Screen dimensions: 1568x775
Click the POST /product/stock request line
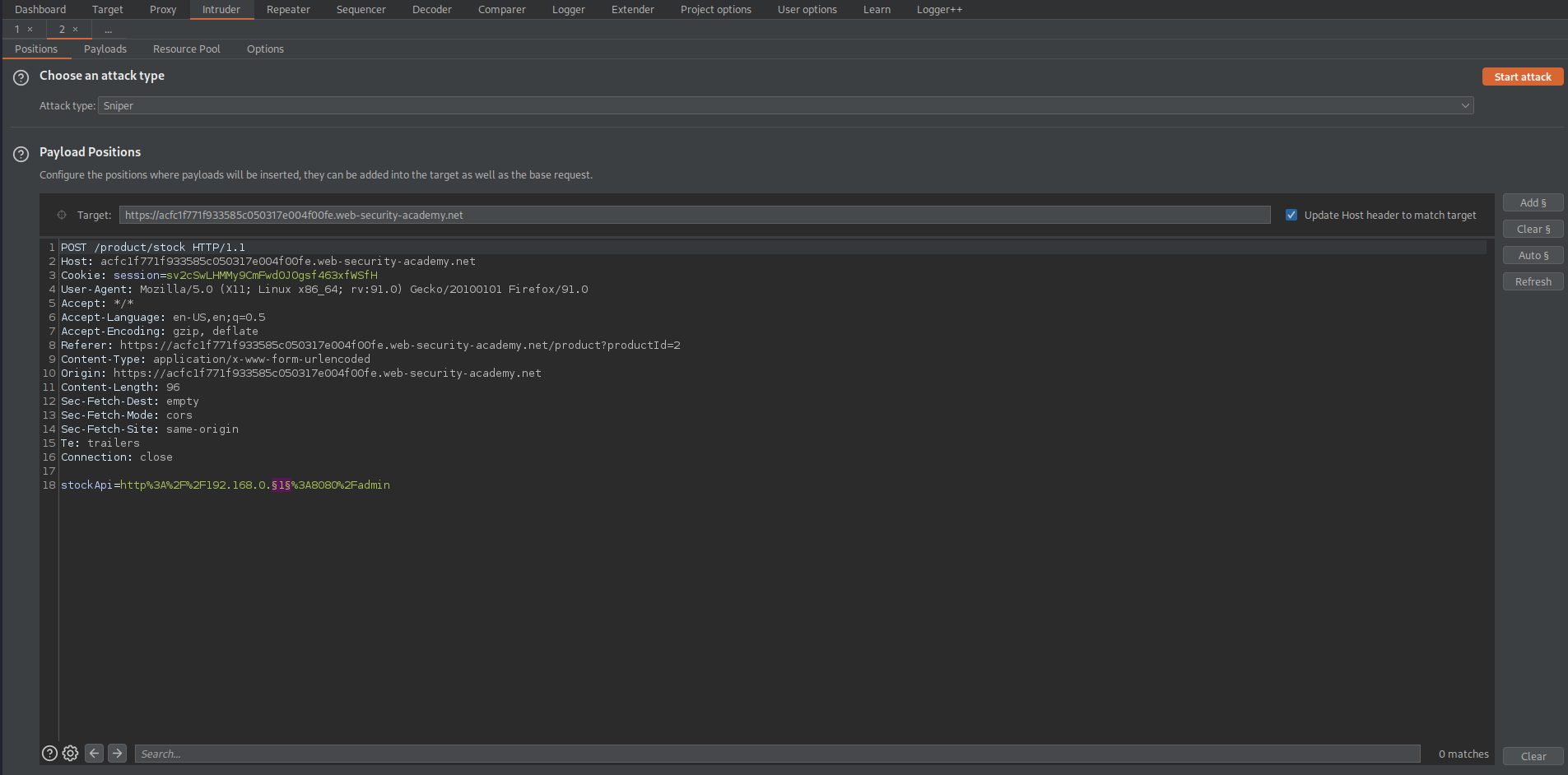[153, 248]
